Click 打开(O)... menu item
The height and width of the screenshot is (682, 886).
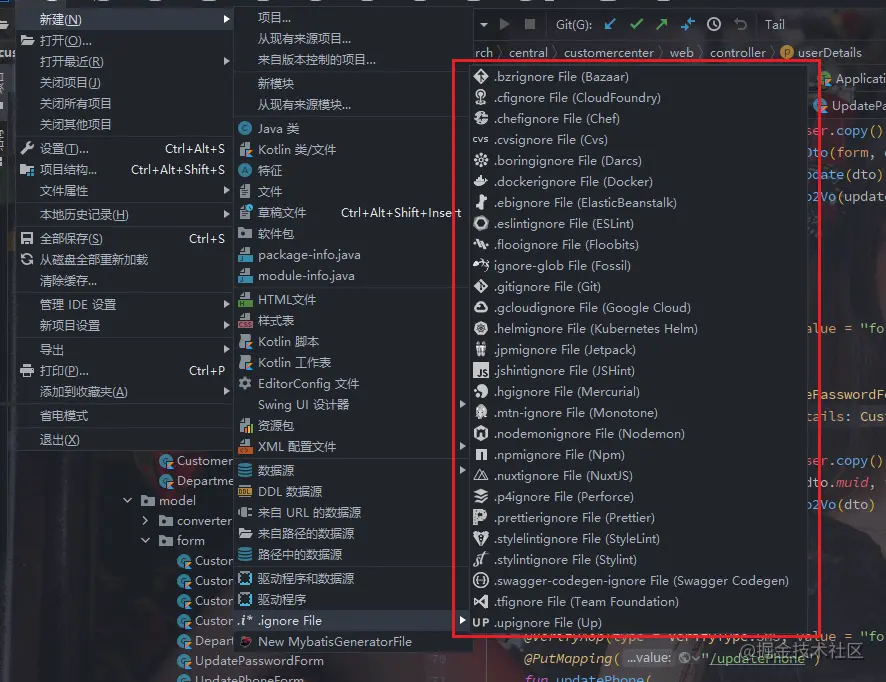(x=125, y=41)
